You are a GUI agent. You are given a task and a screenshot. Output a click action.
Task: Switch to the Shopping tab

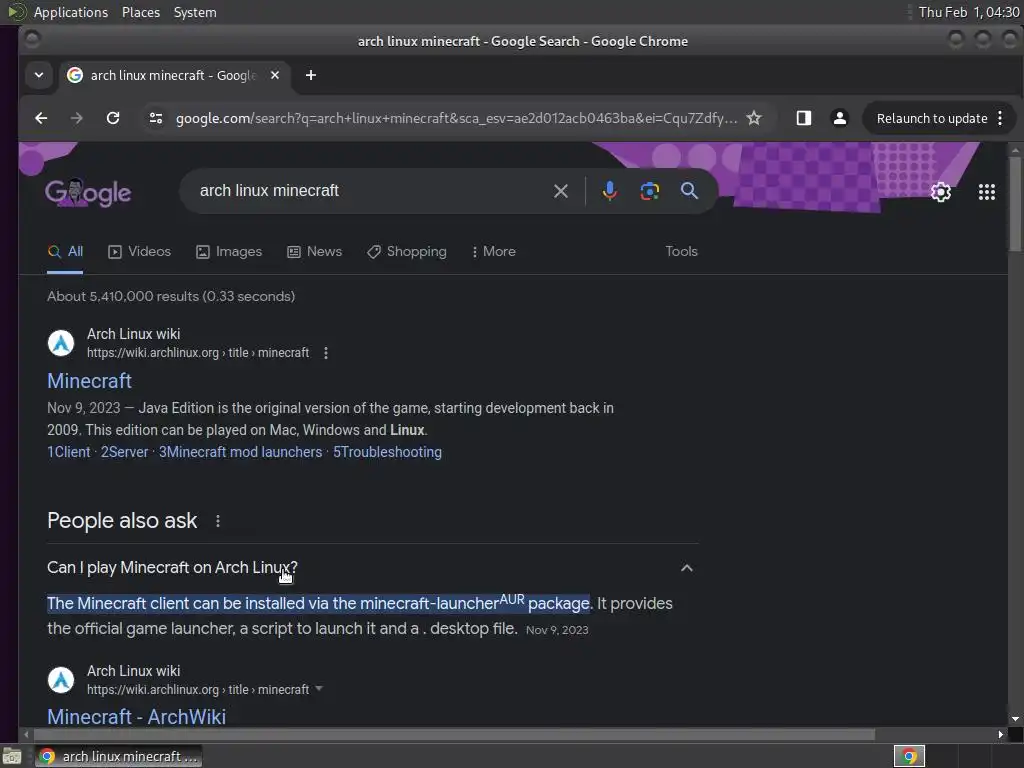(x=407, y=251)
